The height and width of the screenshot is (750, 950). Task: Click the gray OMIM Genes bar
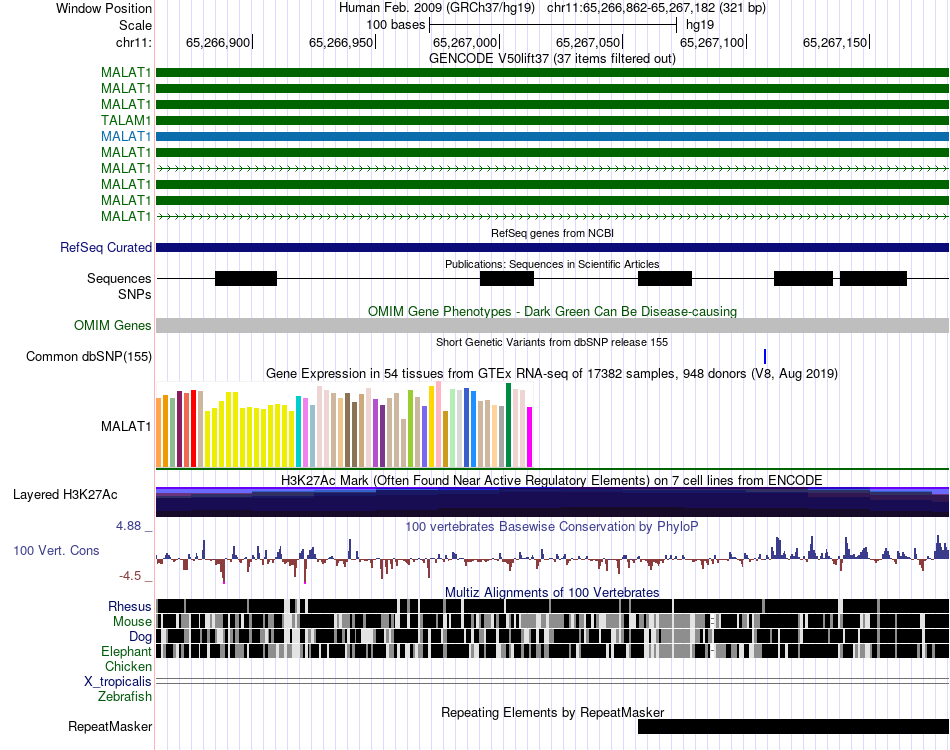[553, 325]
